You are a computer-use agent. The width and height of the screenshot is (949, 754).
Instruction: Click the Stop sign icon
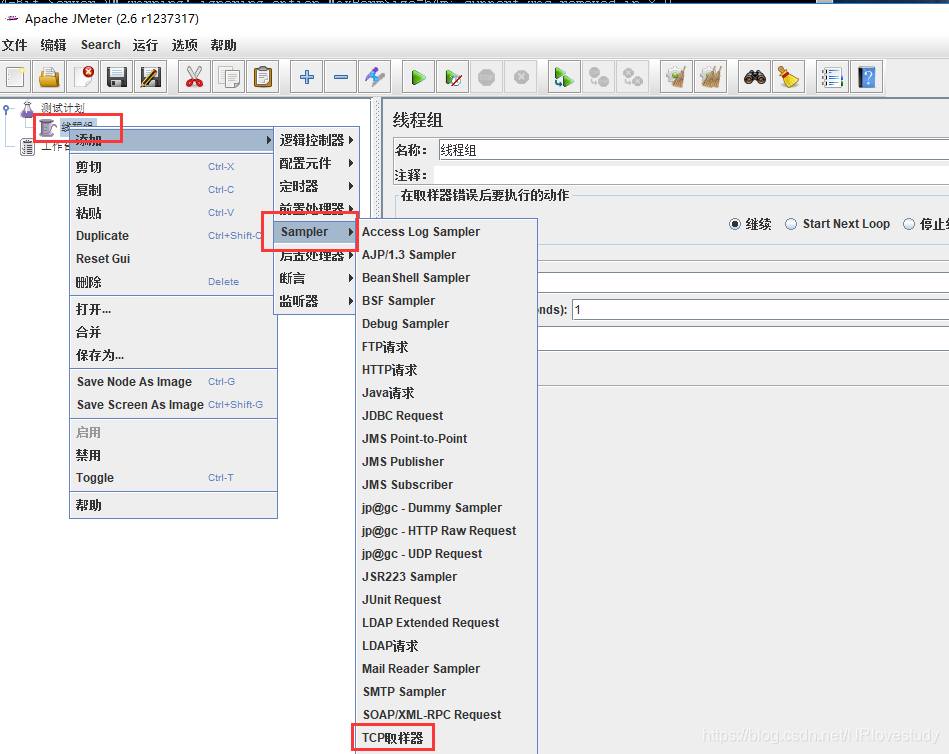click(487, 77)
